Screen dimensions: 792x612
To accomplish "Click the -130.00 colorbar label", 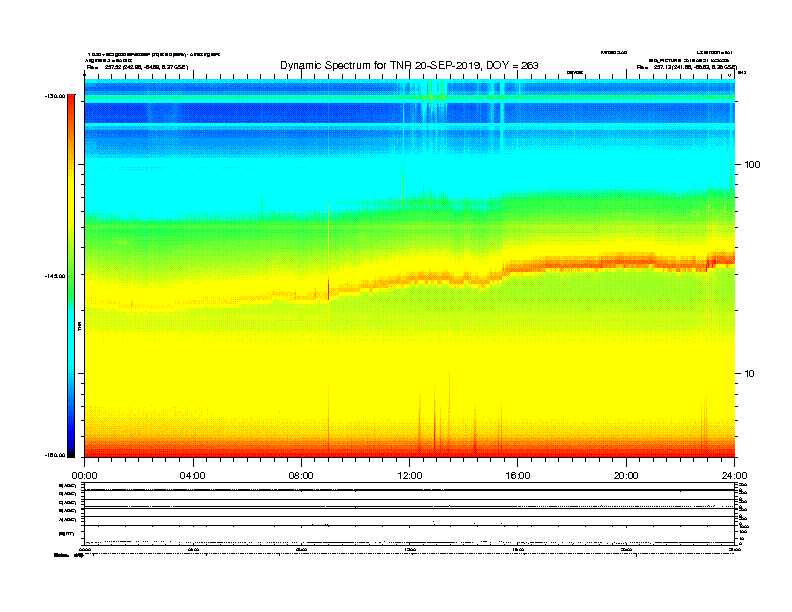I will pos(55,96).
